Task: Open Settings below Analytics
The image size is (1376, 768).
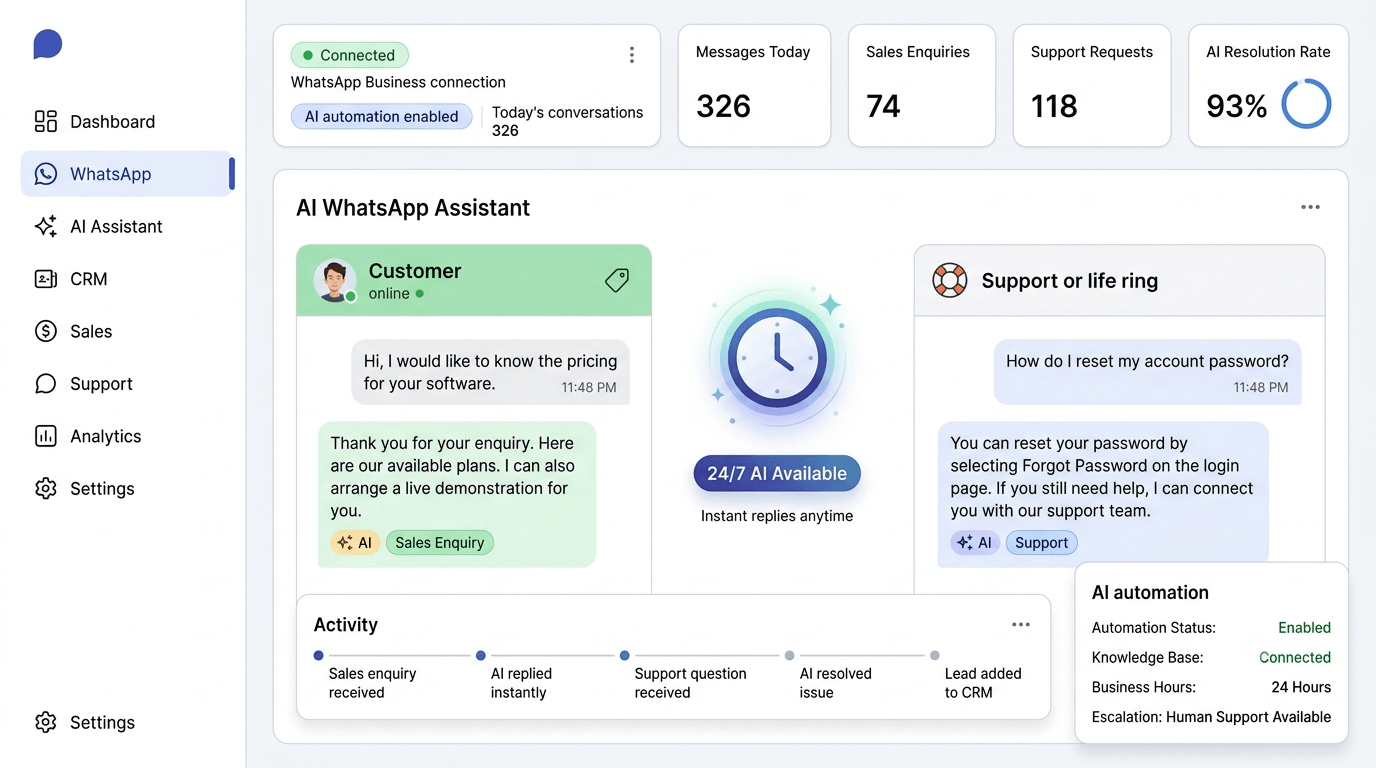Action: tap(102, 489)
